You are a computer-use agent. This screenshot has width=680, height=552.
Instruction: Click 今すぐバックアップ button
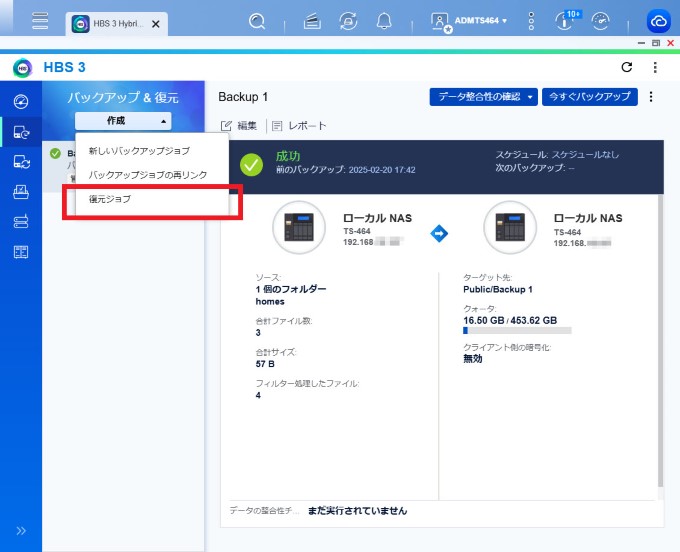(x=590, y=97)
